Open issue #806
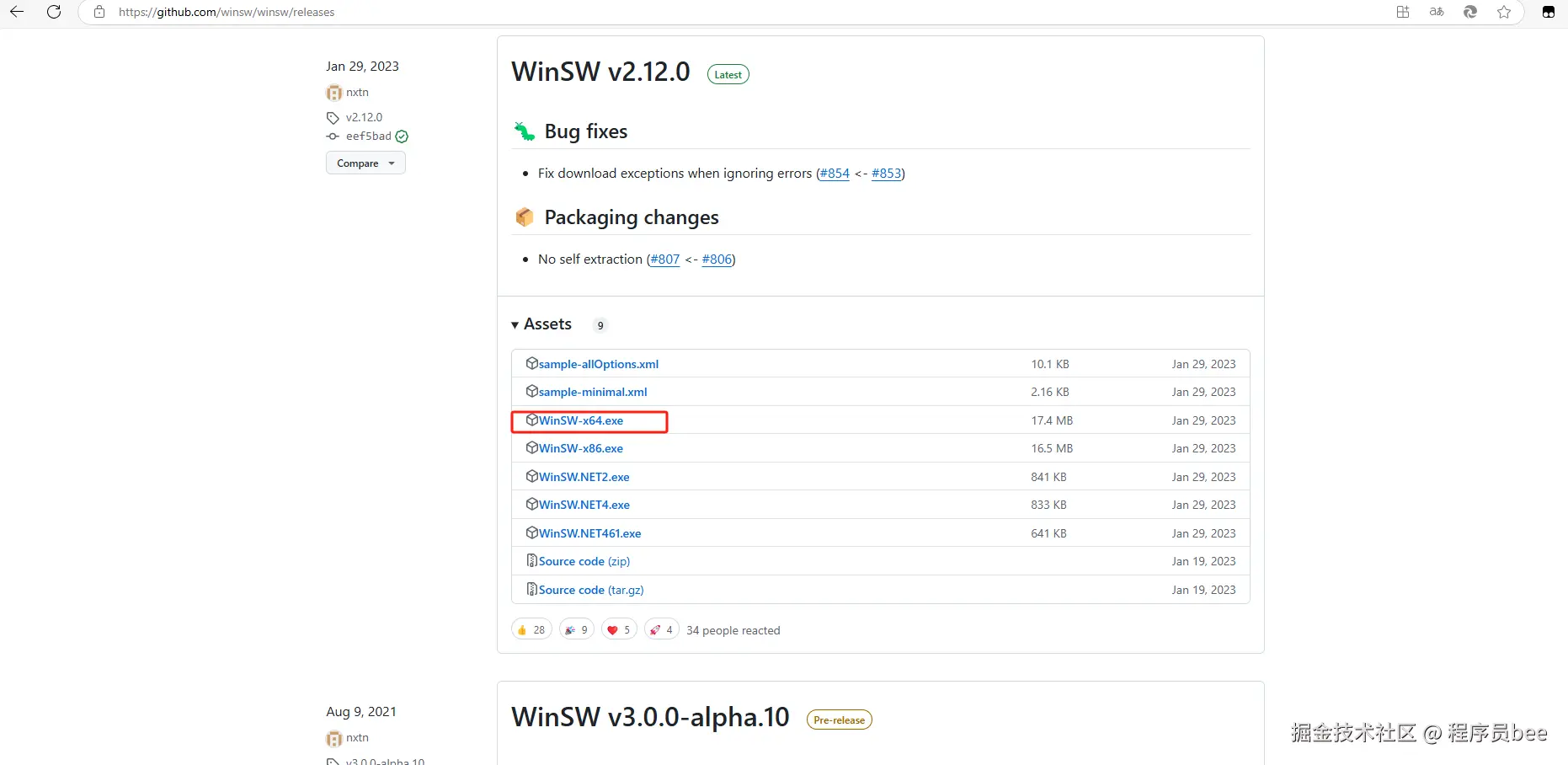 [717, 259]
